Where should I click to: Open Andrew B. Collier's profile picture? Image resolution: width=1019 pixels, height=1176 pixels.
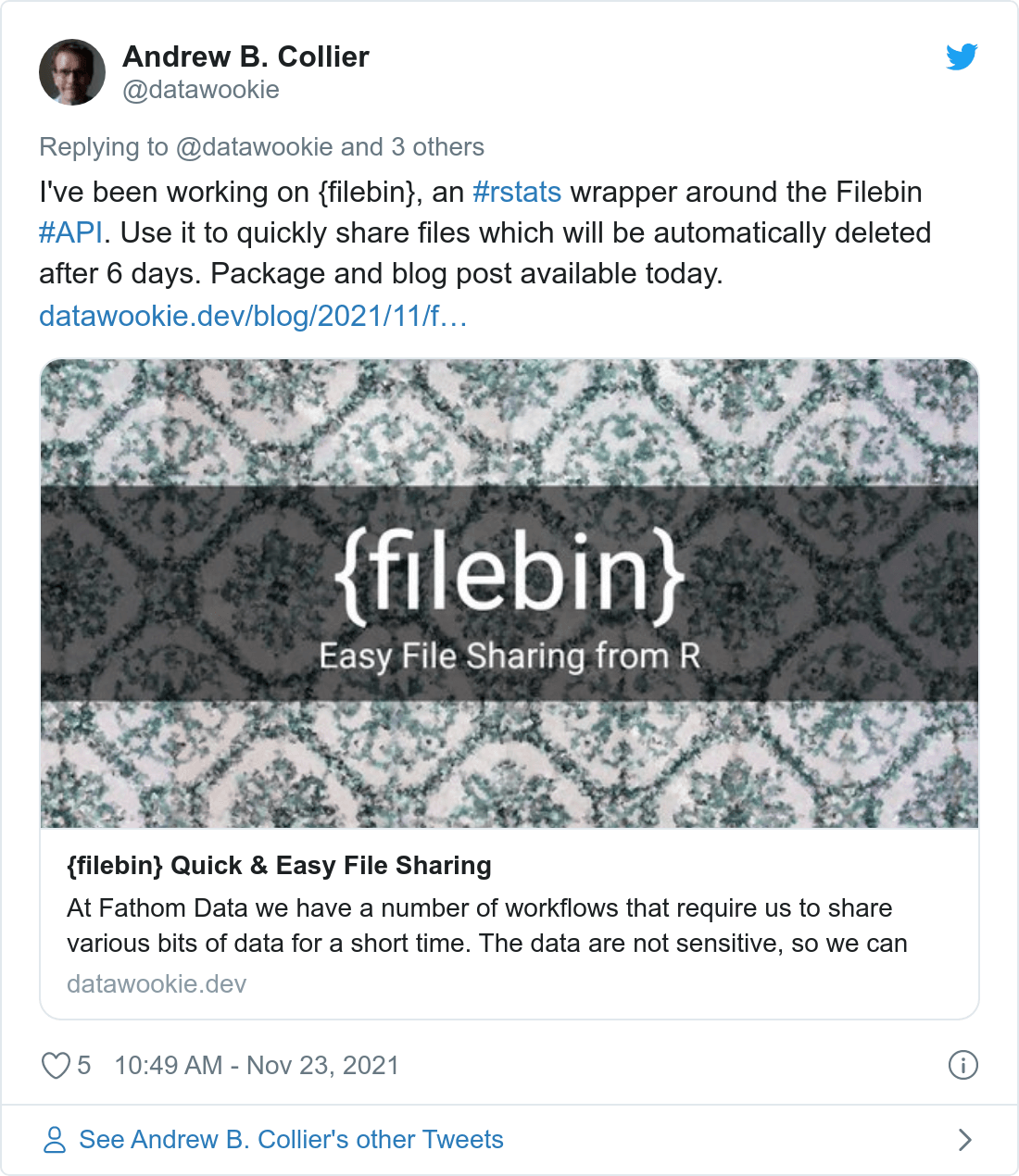coord(72,71)
